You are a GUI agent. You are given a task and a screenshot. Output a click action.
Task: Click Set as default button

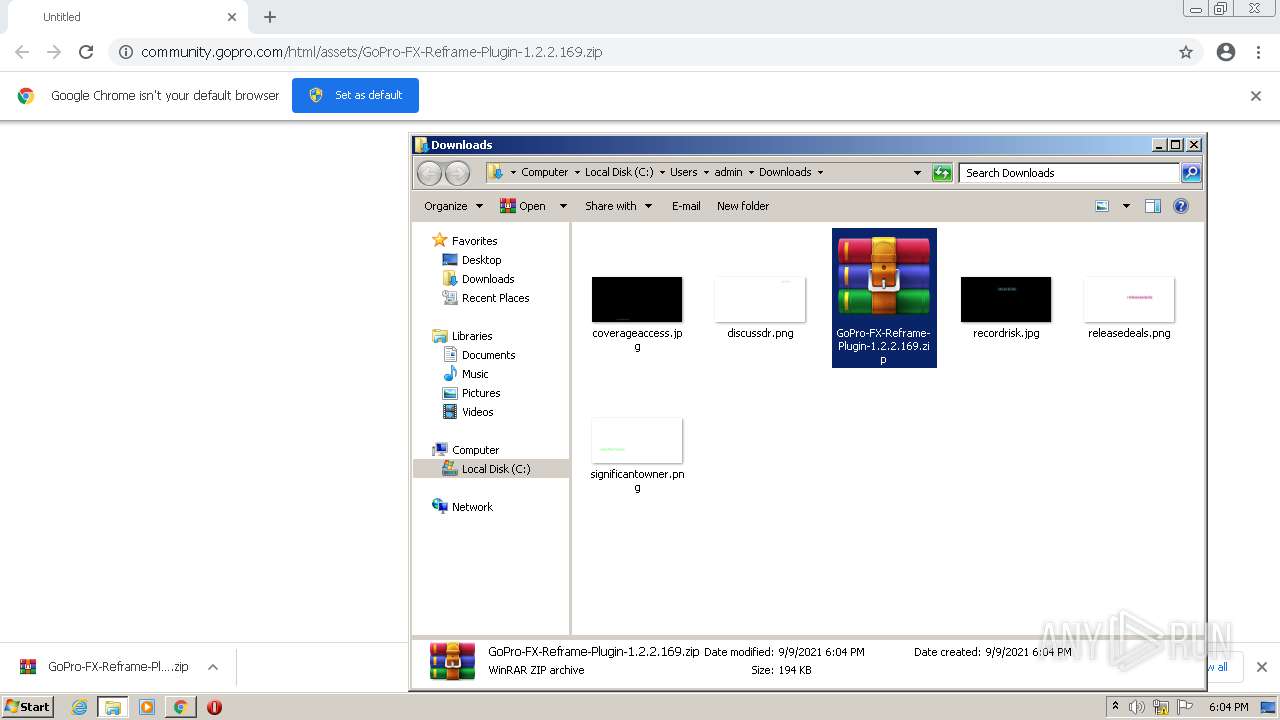pyautogui.click(x=355, y=95)
